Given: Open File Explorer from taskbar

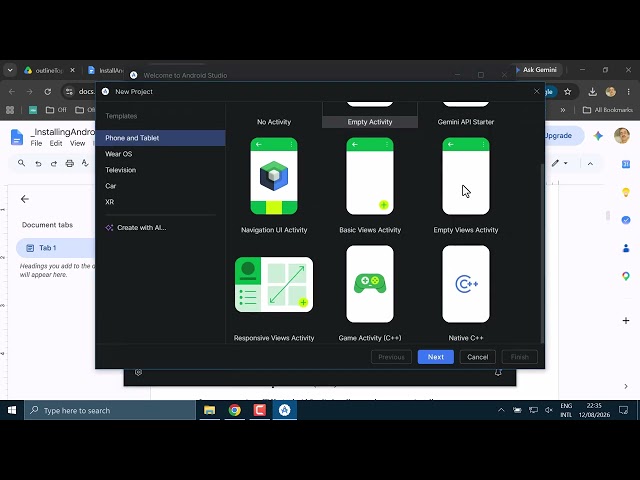Looking at the screenshot, I should point(209,410).
